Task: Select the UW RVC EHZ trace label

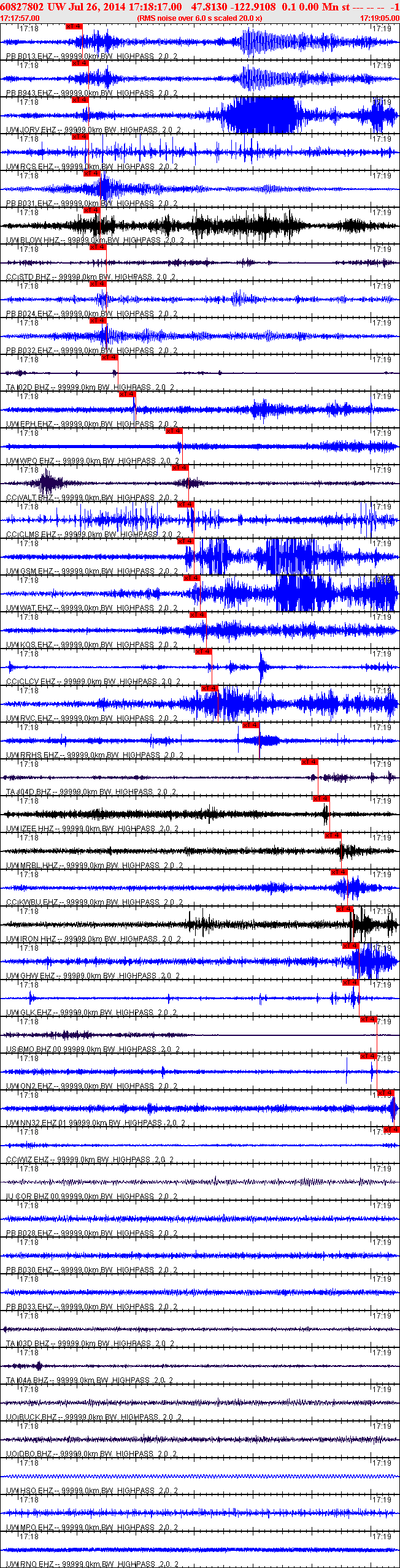Action: (91, 718)
